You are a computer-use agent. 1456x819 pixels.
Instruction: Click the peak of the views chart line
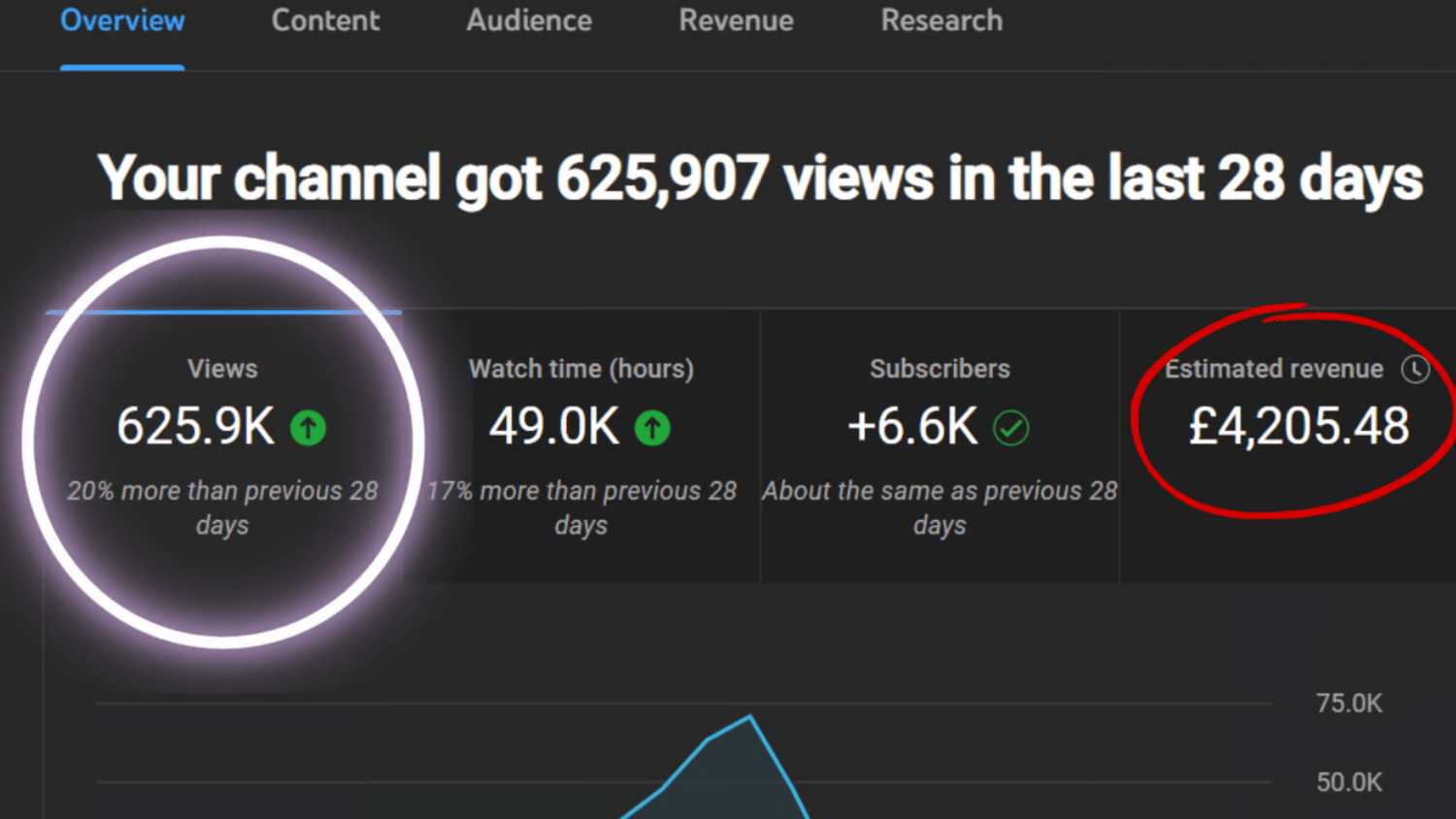pos(749,717)
